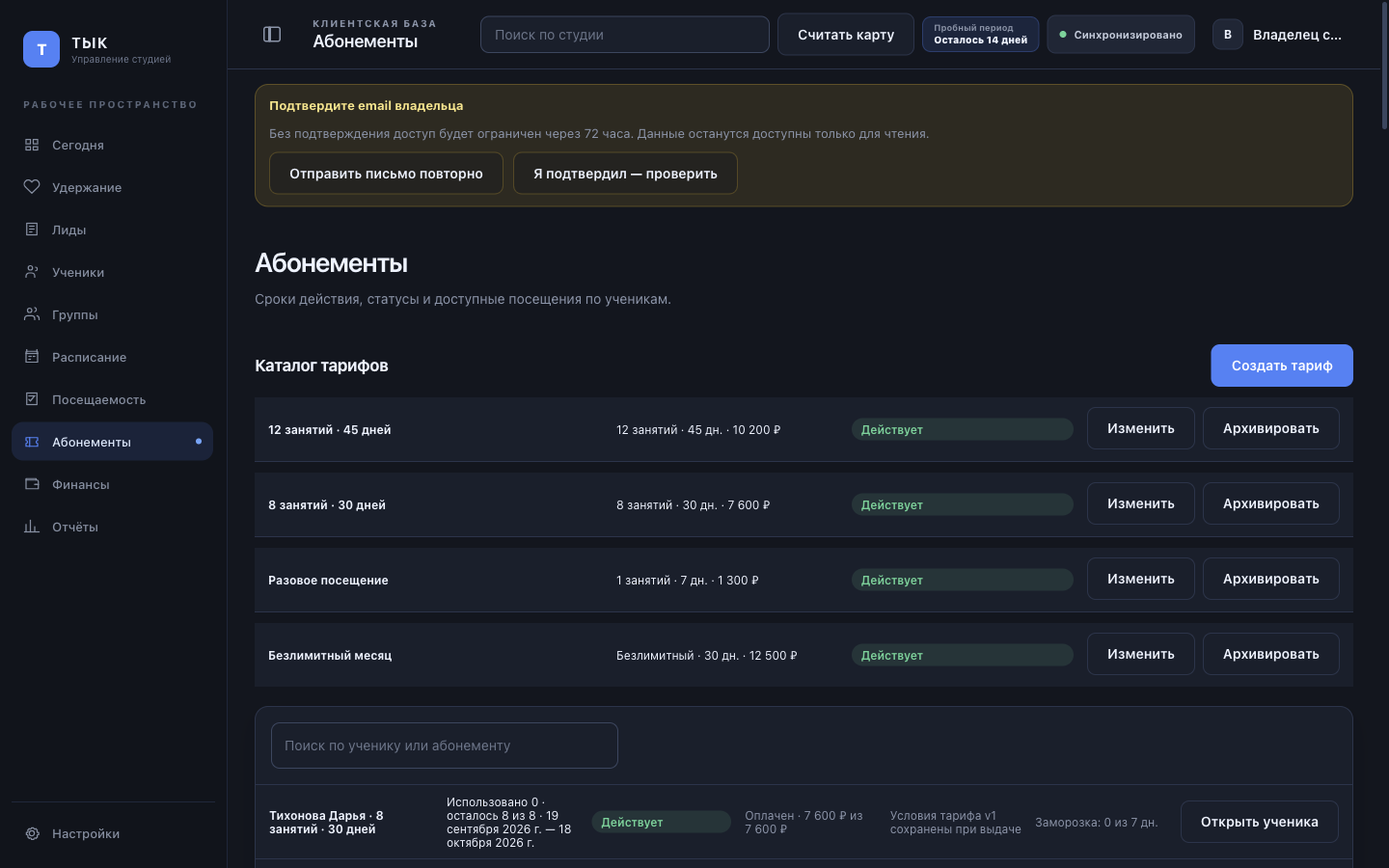Click the blue ТЫК logo icon
The image size is (1389, 868).
coord(41,49)
